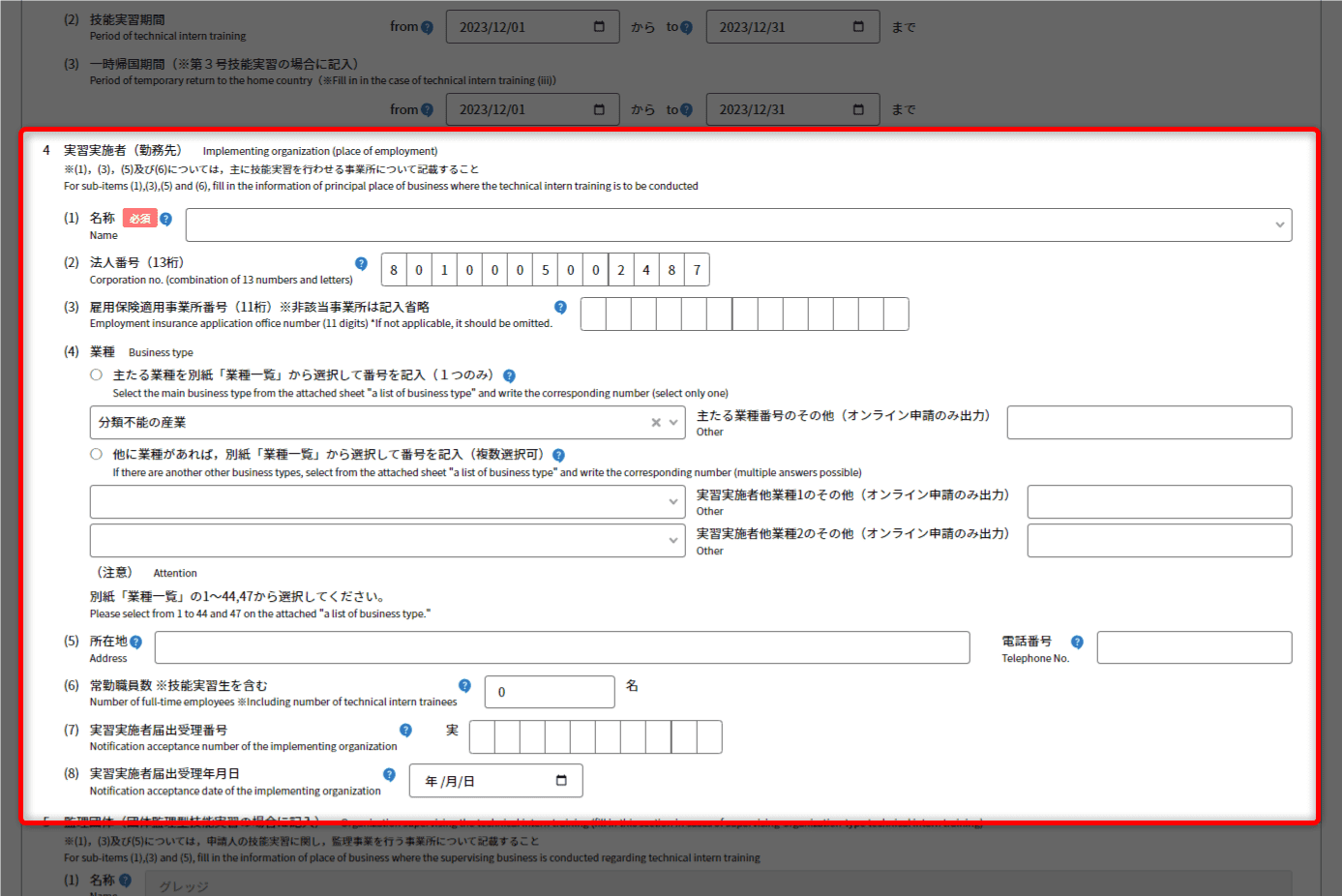Expand the 分類不能の産業 main business type dropdown
Viewport: 1342px width, 896px height.
673,423
